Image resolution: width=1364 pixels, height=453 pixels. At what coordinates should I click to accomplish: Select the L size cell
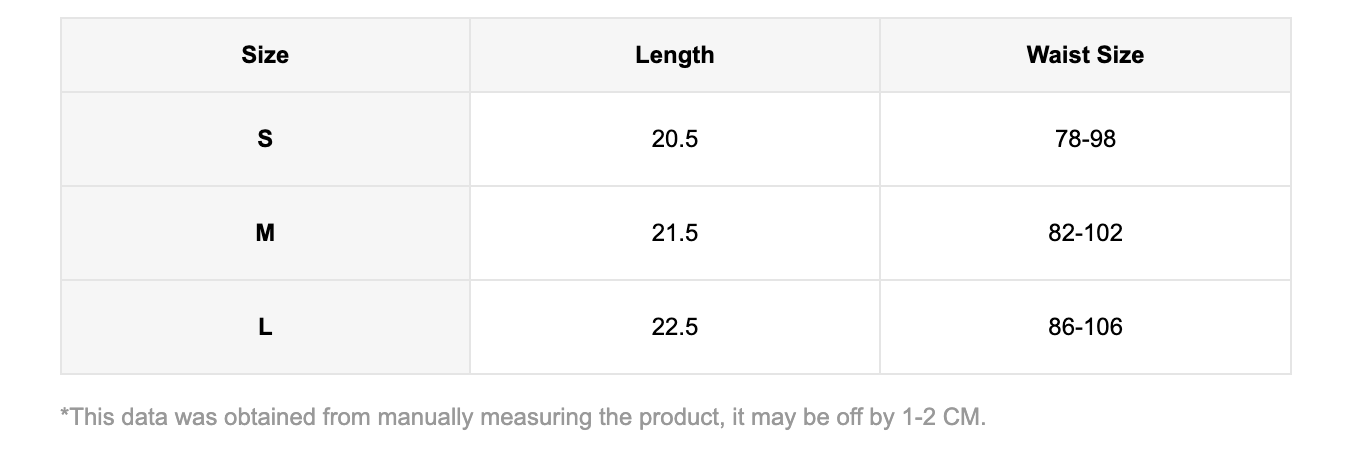(265, 327)
